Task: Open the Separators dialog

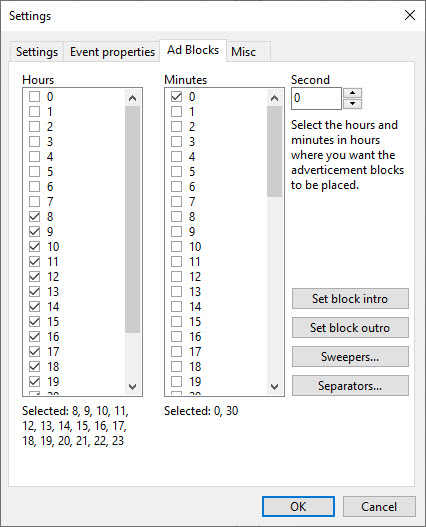Action: coord(350,386)
